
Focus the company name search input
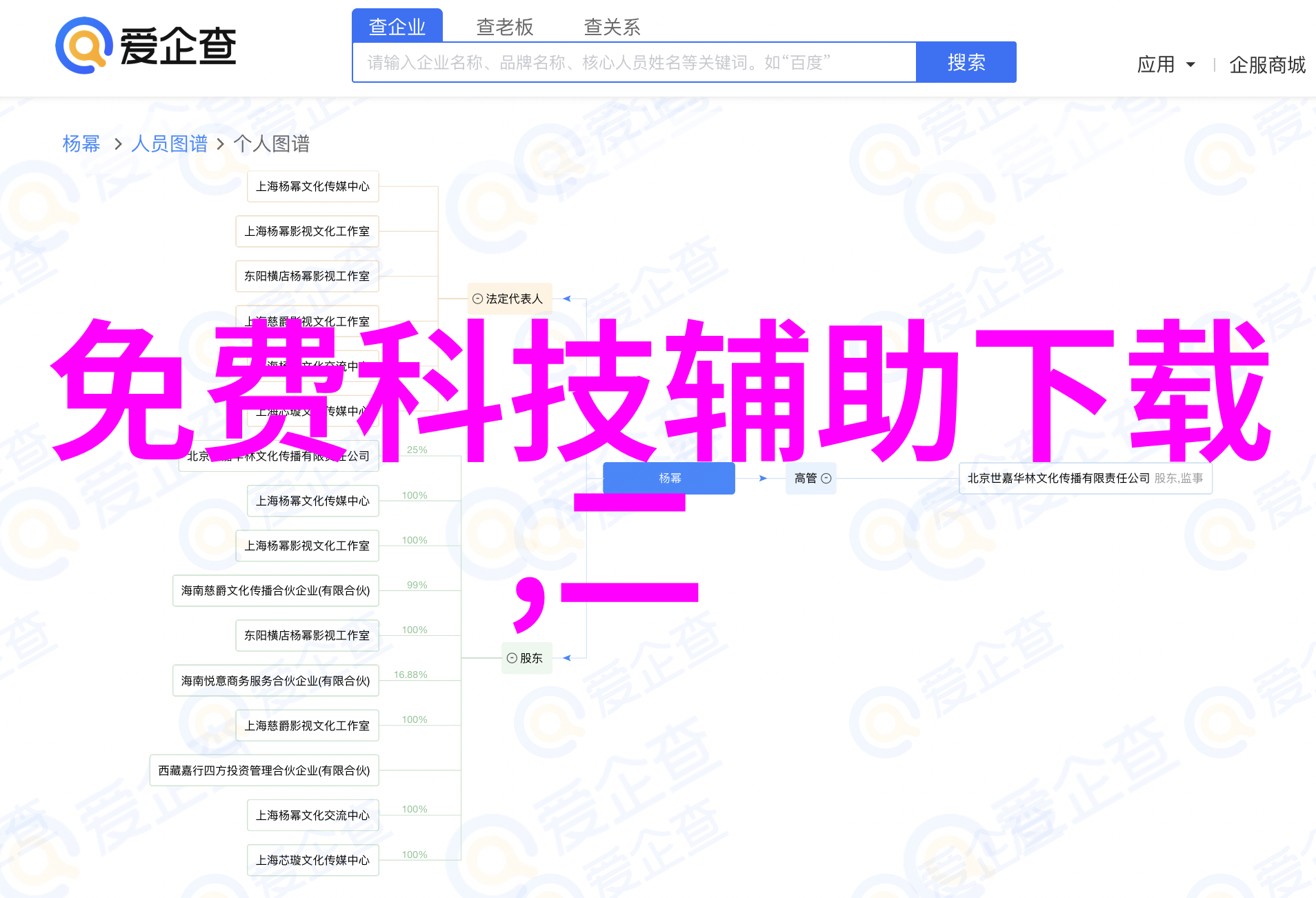coord(635,62)
